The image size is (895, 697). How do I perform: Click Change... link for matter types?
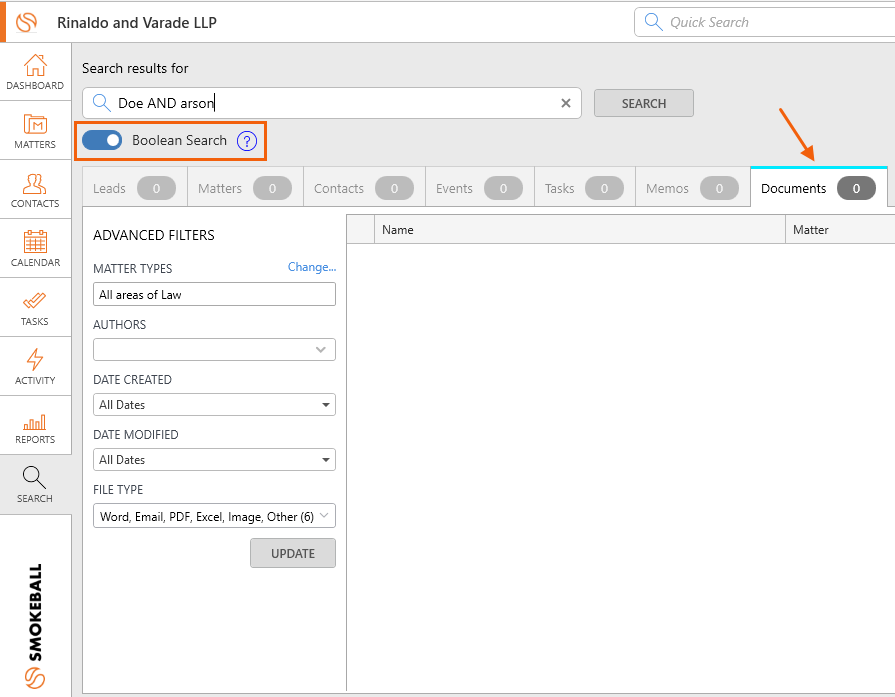(312, 267)
